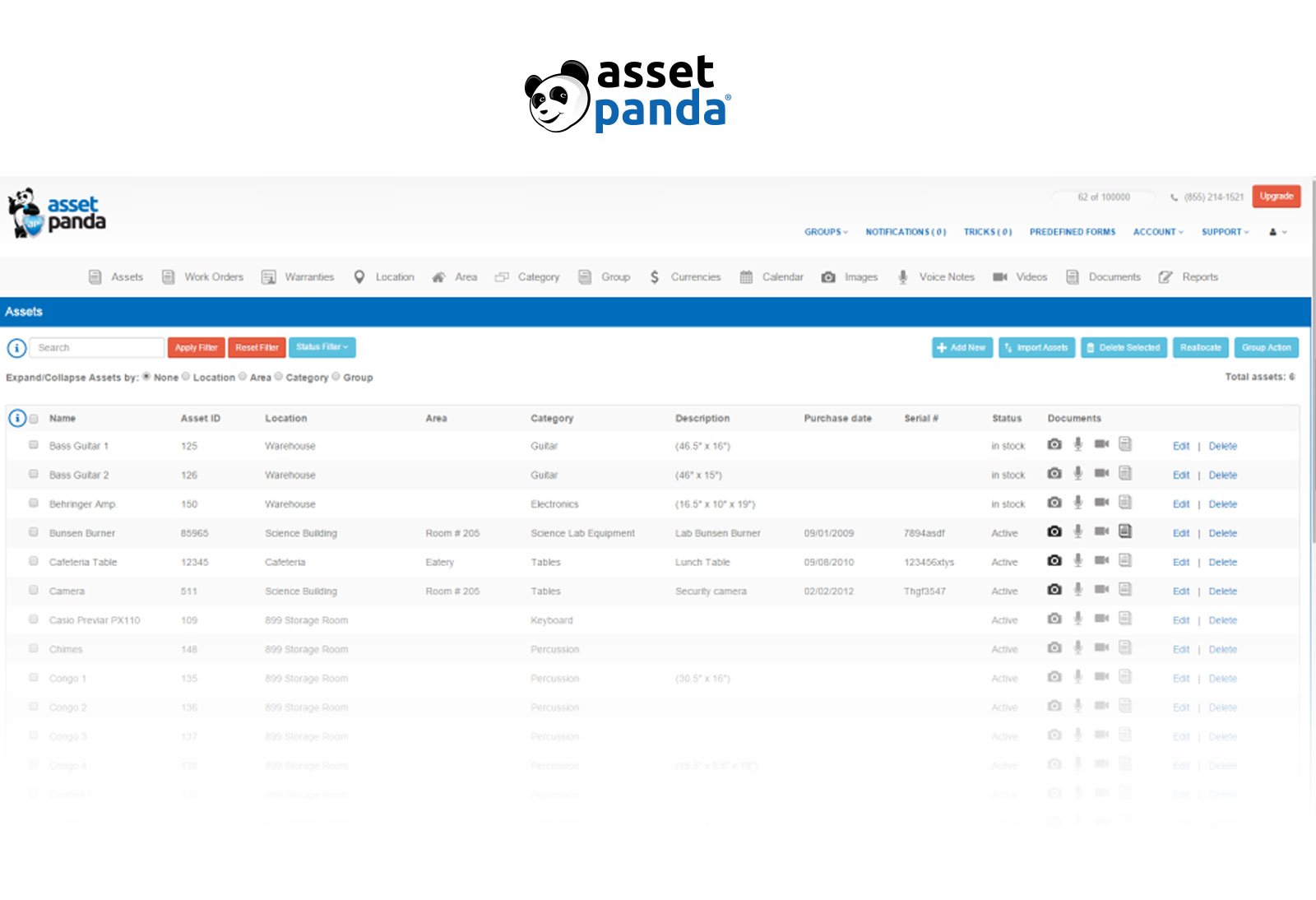Click the Reallocate button

click(1201, 347)
